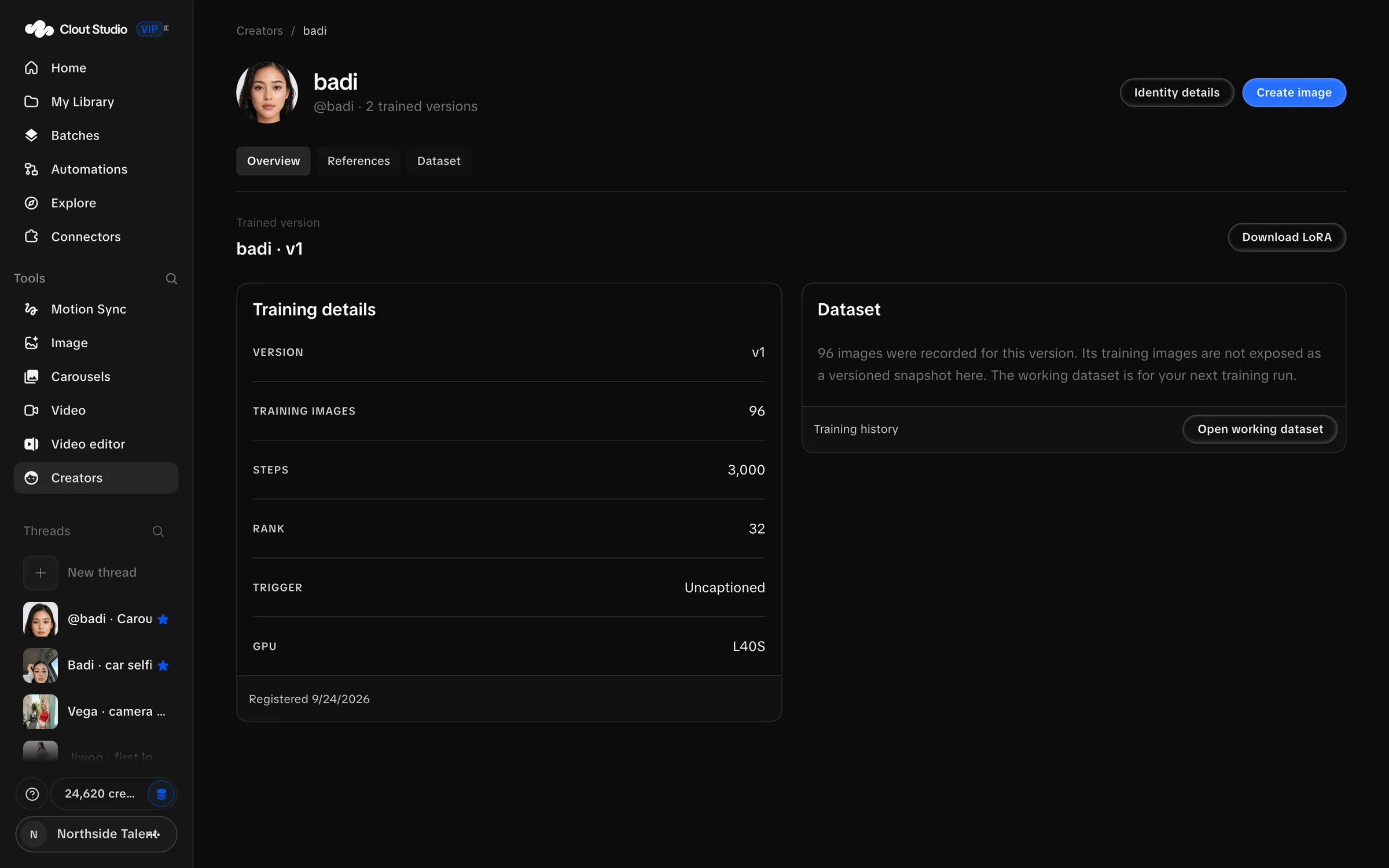This screenshot has height=868, width=1389.
Task: Open the Northside Talent three-dots menu
Action: (x=153, y=834)
